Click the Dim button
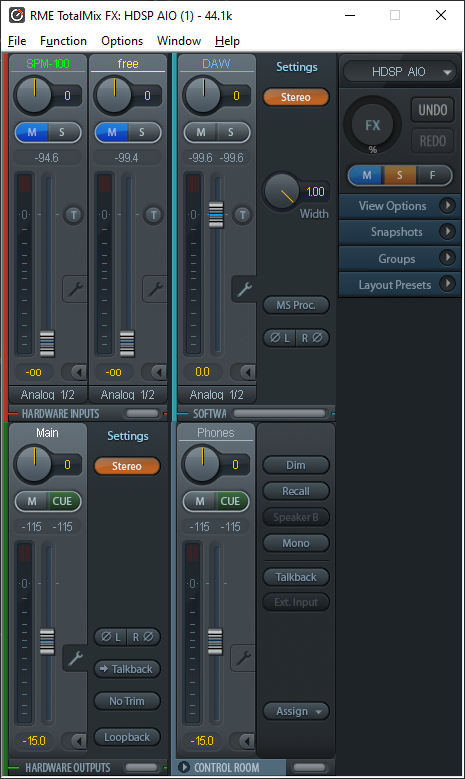 click(296, 465)
